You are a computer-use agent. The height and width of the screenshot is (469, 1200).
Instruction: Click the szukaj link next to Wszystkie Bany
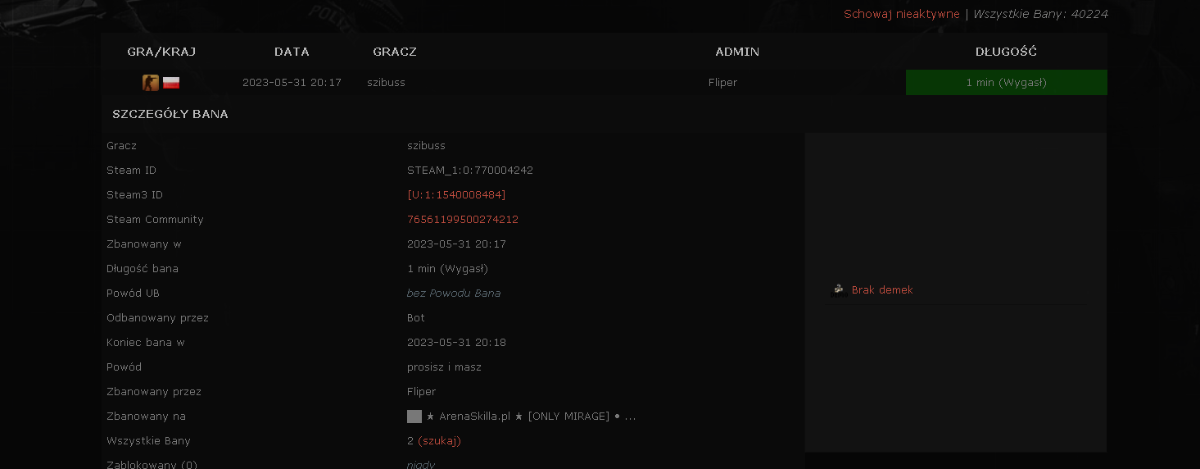[439, 441]
